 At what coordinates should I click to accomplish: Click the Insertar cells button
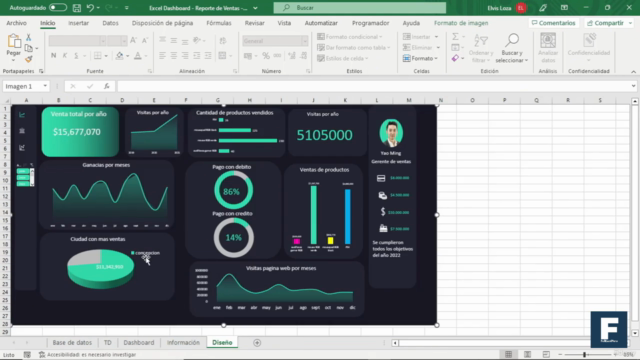tap(420, 37)
